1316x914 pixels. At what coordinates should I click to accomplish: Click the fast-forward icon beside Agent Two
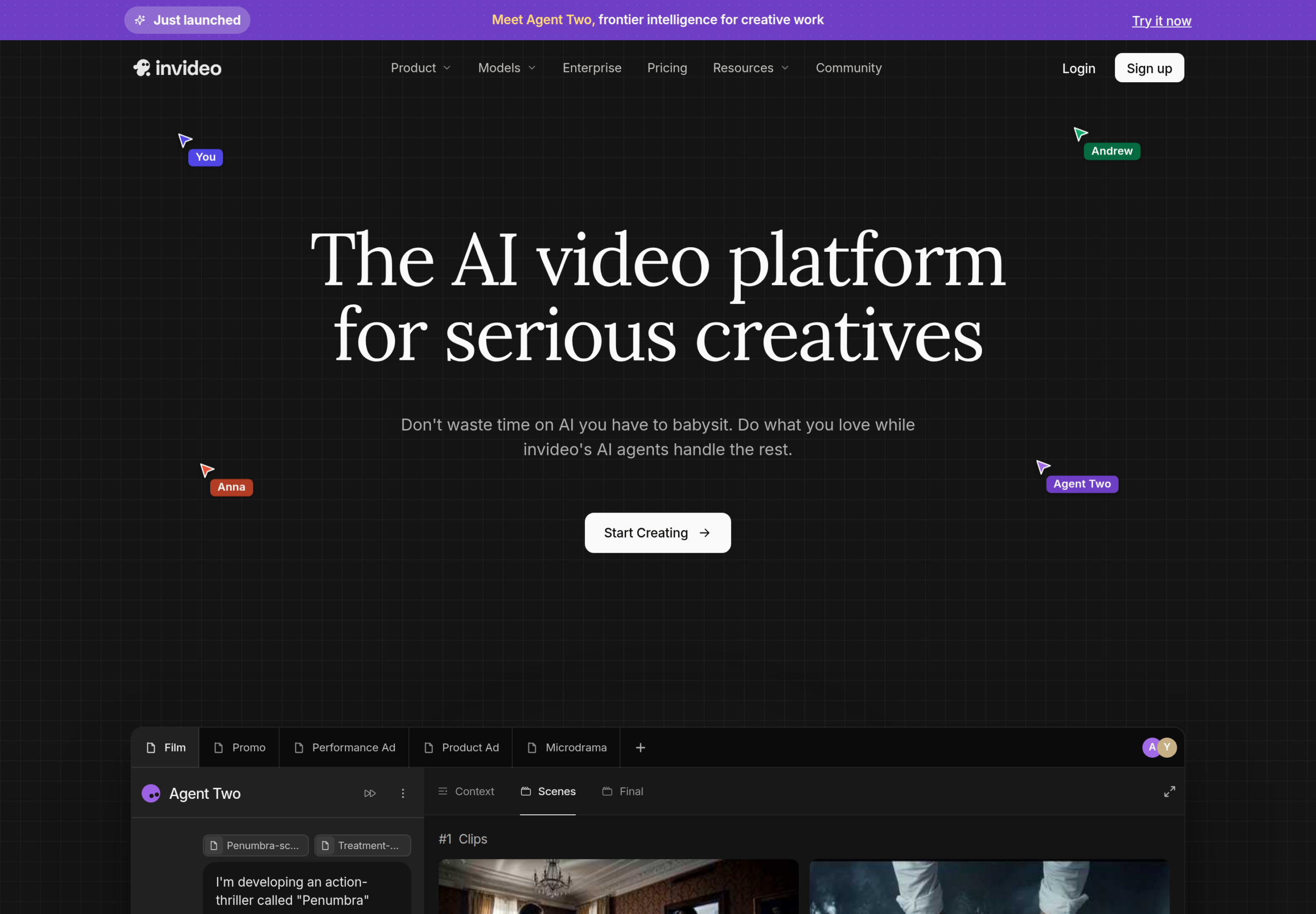370,793
